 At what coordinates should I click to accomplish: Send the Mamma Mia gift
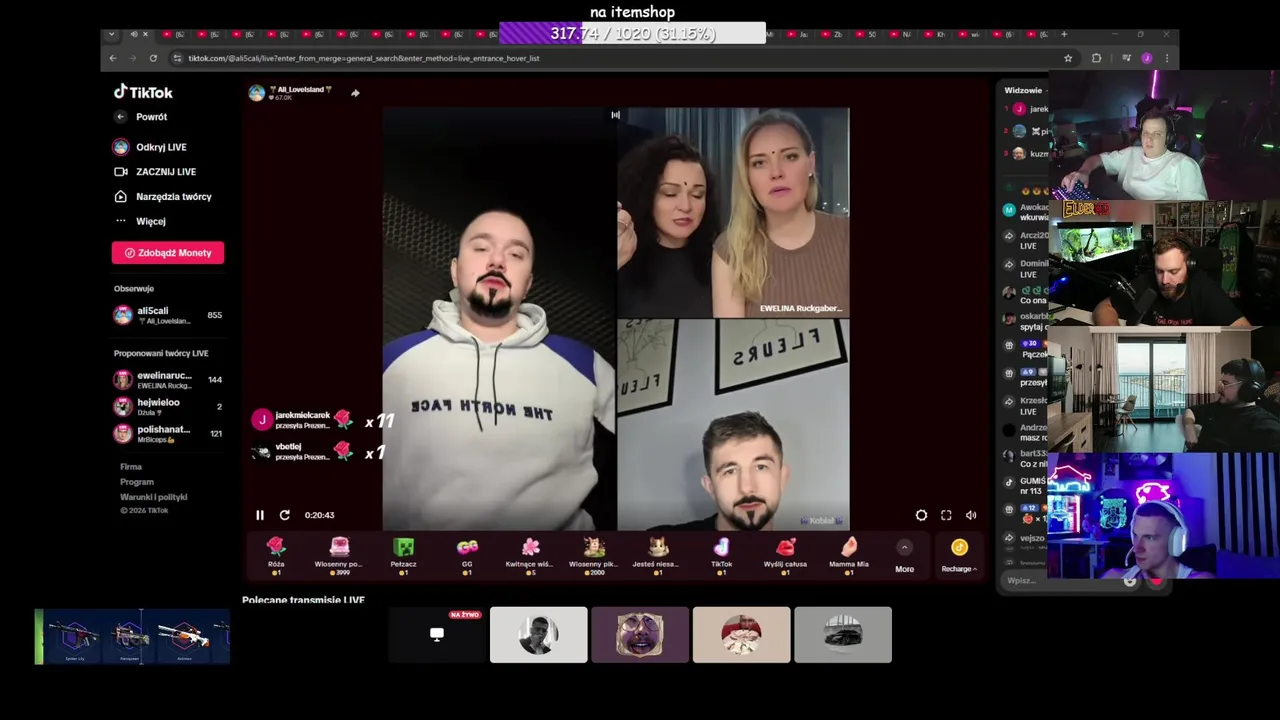[x=849, y=555]
